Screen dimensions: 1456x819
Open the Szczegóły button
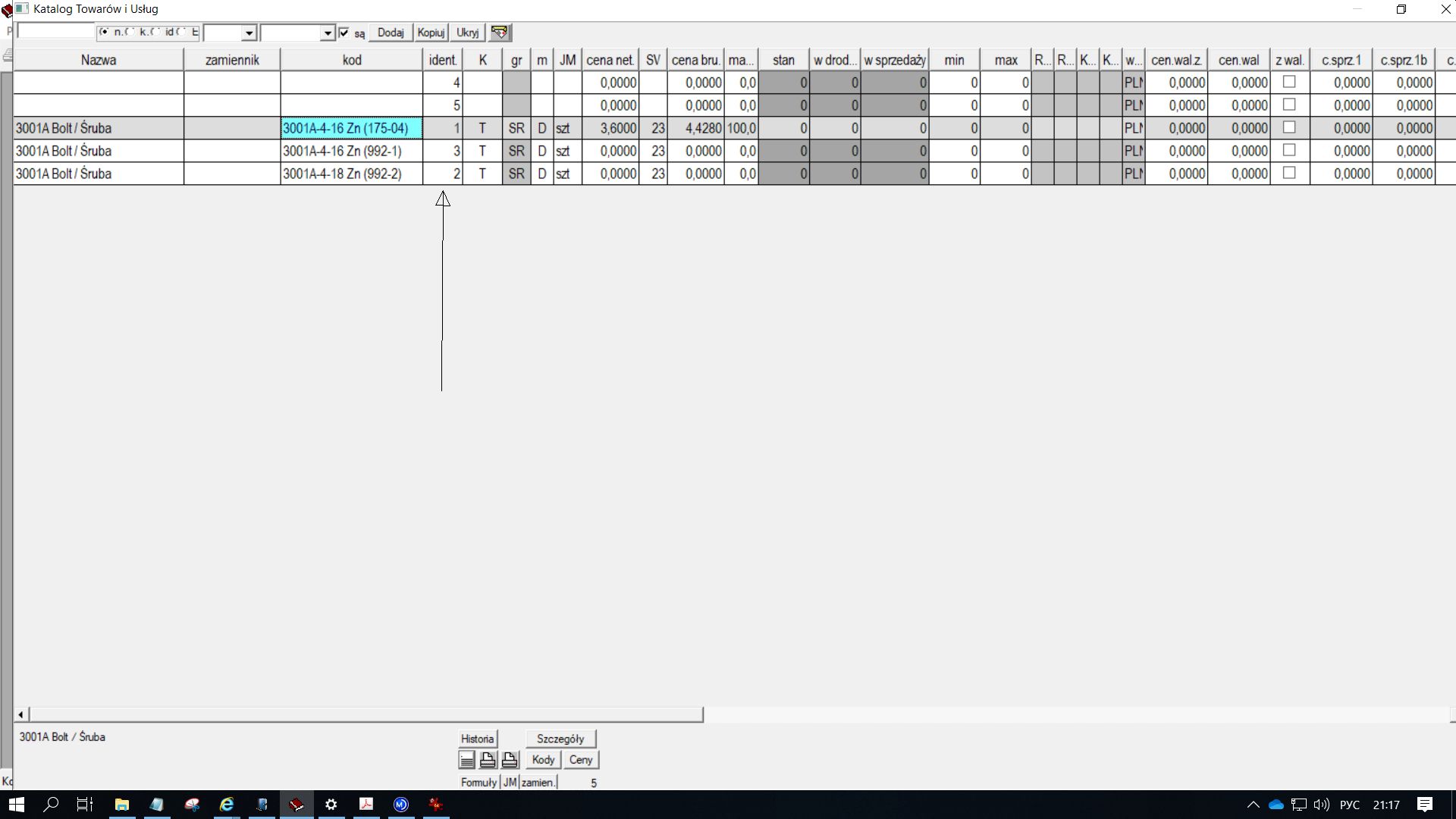560,739
